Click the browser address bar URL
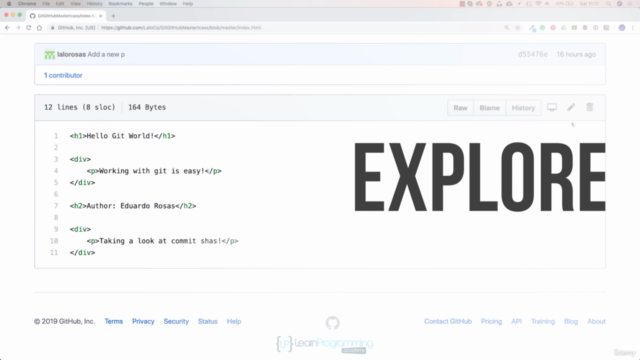Image resolution: width=640 pixels, height=360 pixels. (181, 28)
